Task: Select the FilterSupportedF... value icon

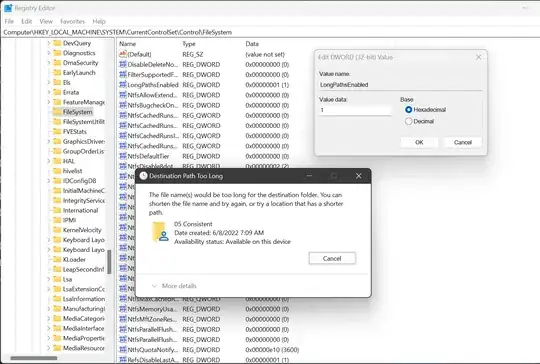Action: (123, 74)
